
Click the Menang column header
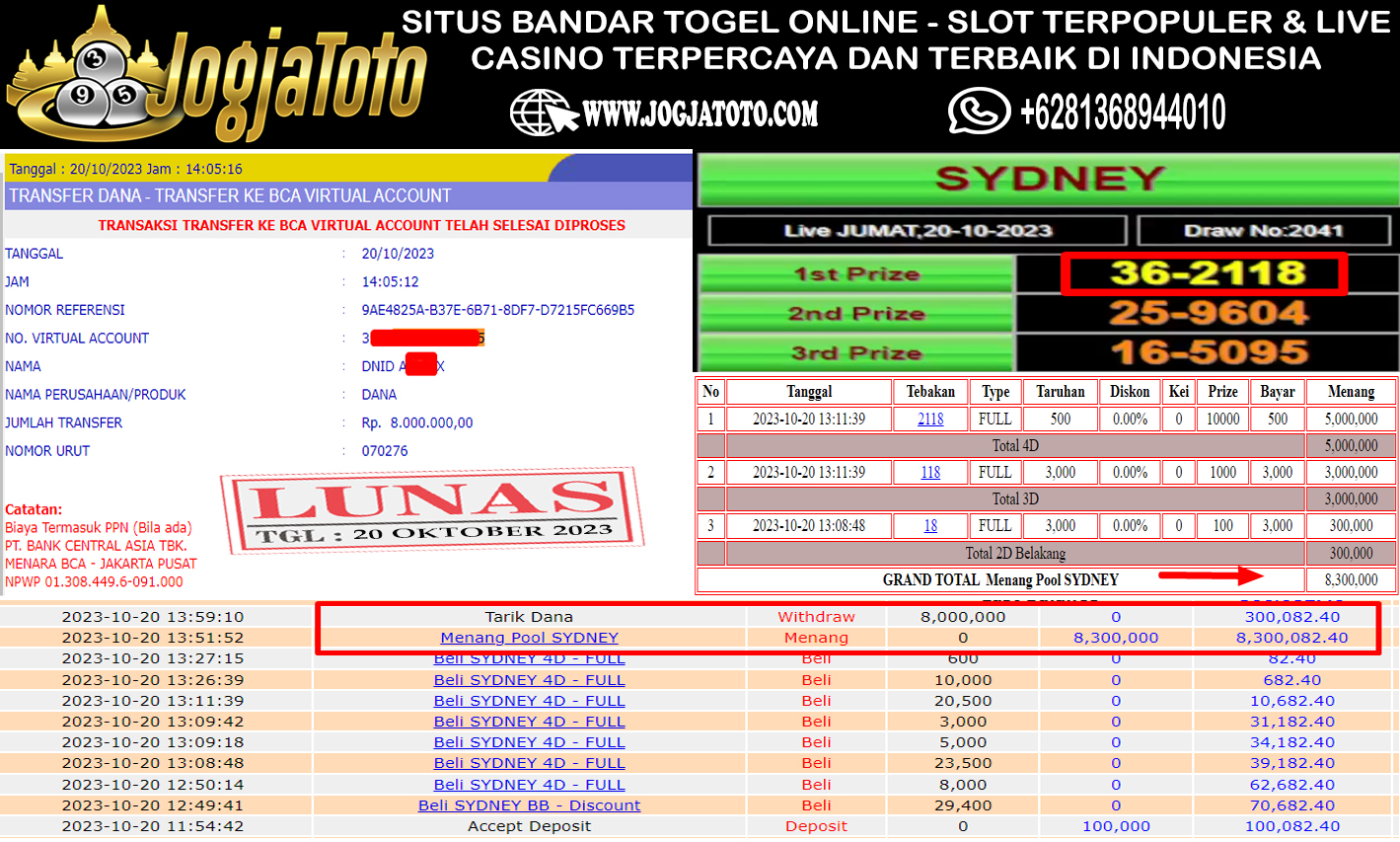pyautogui.click(x=1351, y=392)
